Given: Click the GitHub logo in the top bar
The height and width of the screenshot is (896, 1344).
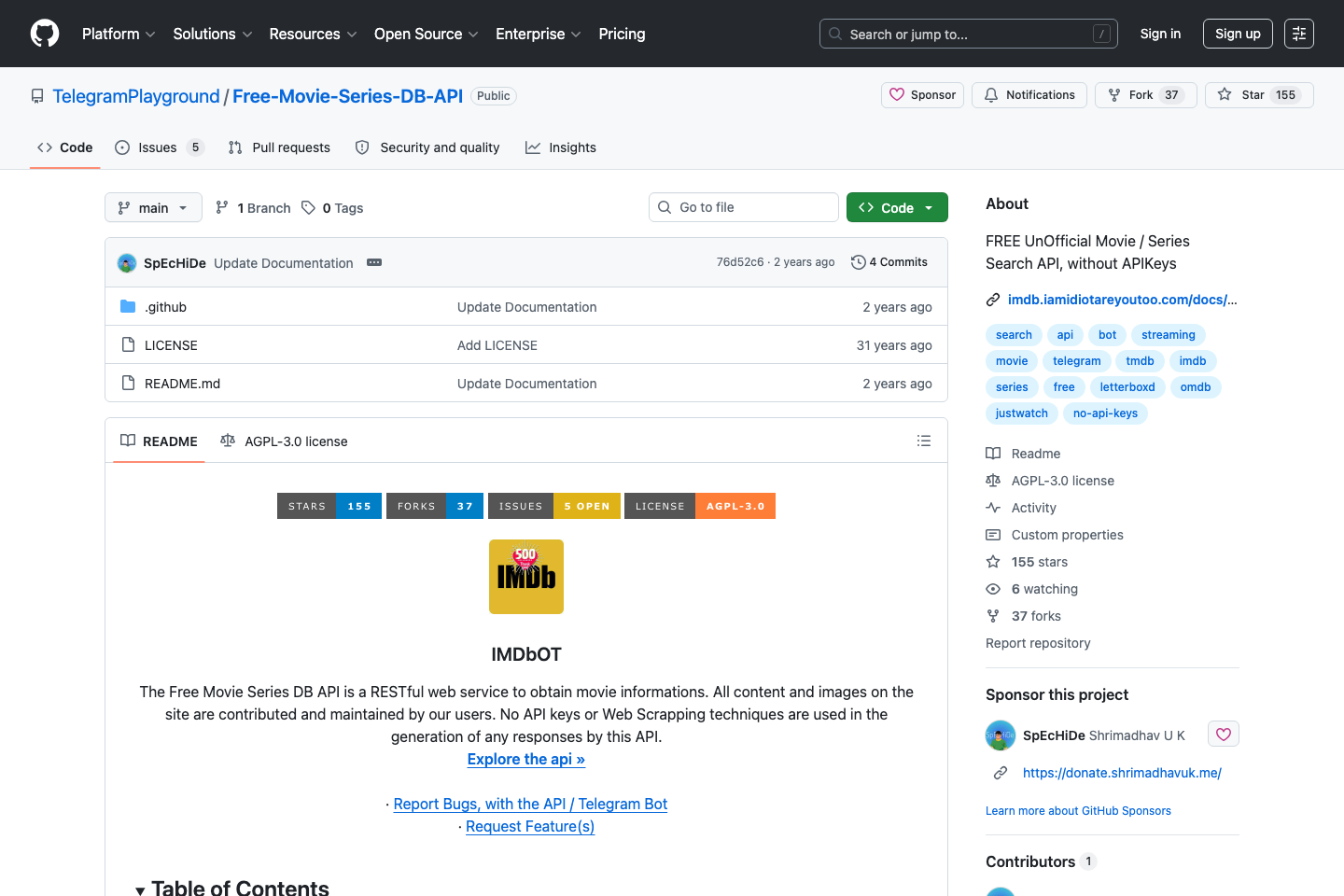Looking at the screenshot, I should [44, 33].
